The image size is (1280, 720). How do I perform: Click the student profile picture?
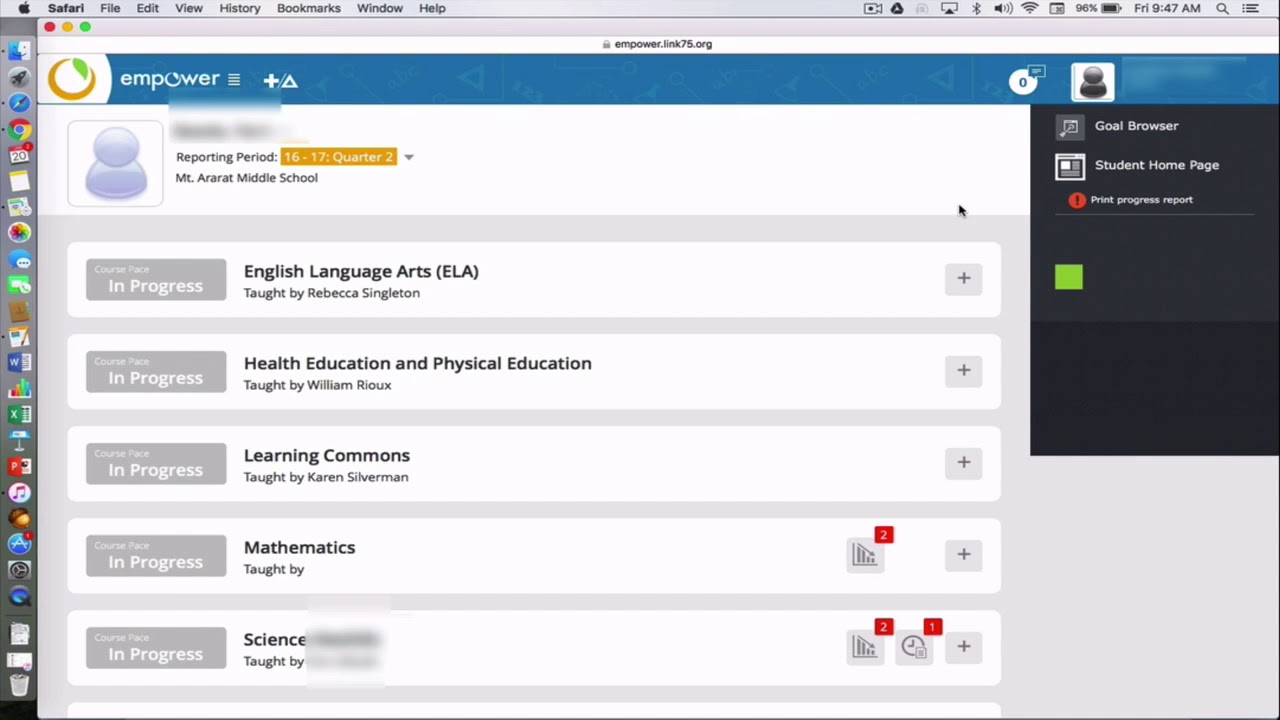[x=115, y=164]
